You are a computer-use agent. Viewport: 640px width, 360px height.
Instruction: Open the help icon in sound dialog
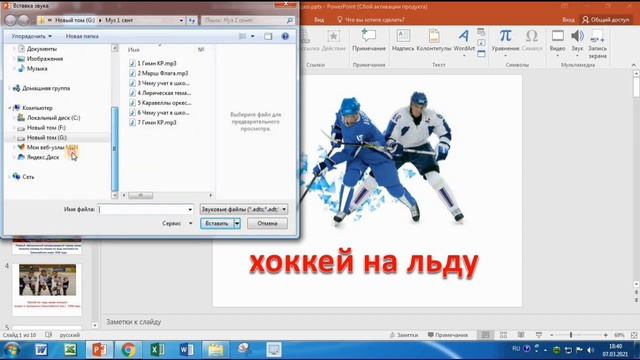pyautogui.click(x=285, y=36)
